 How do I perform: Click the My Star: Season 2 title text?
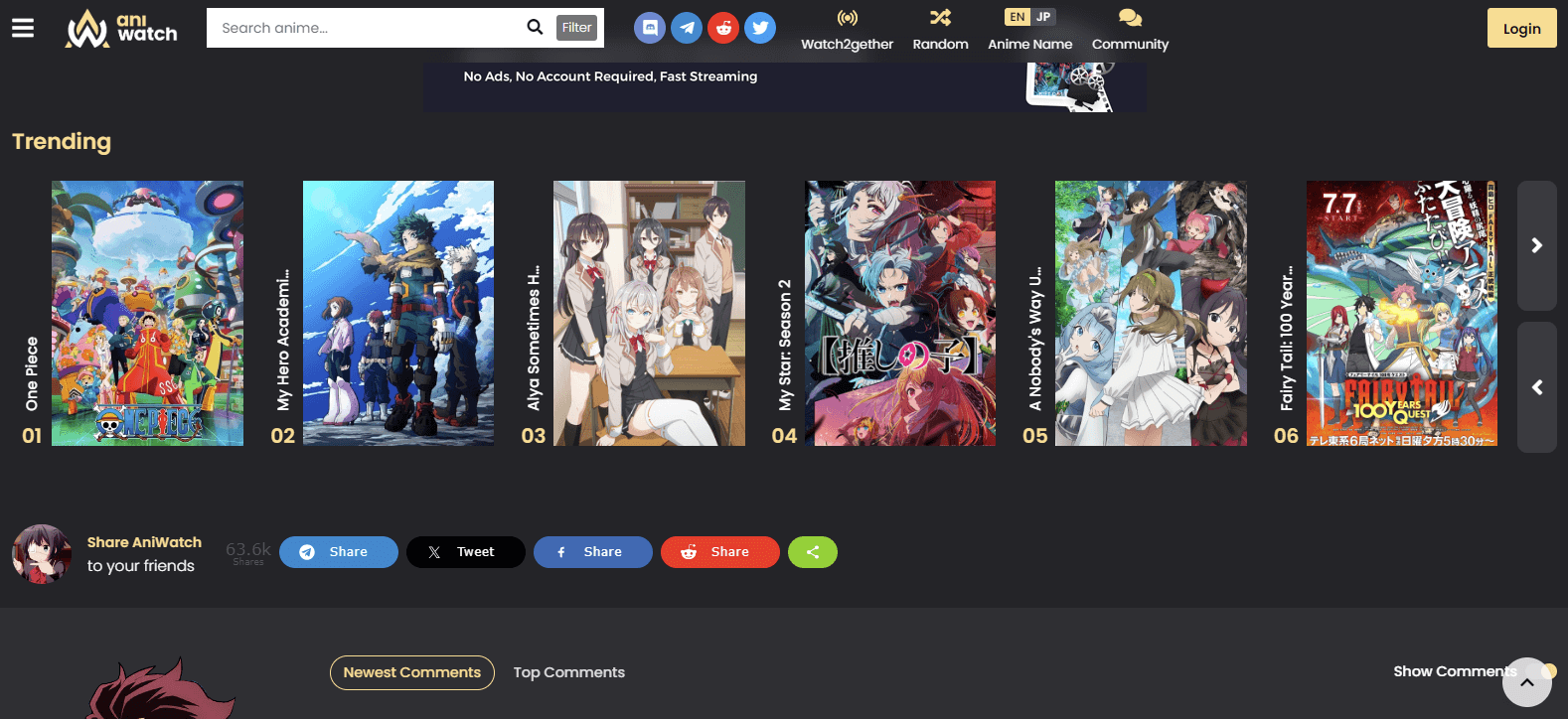point(785,345)
